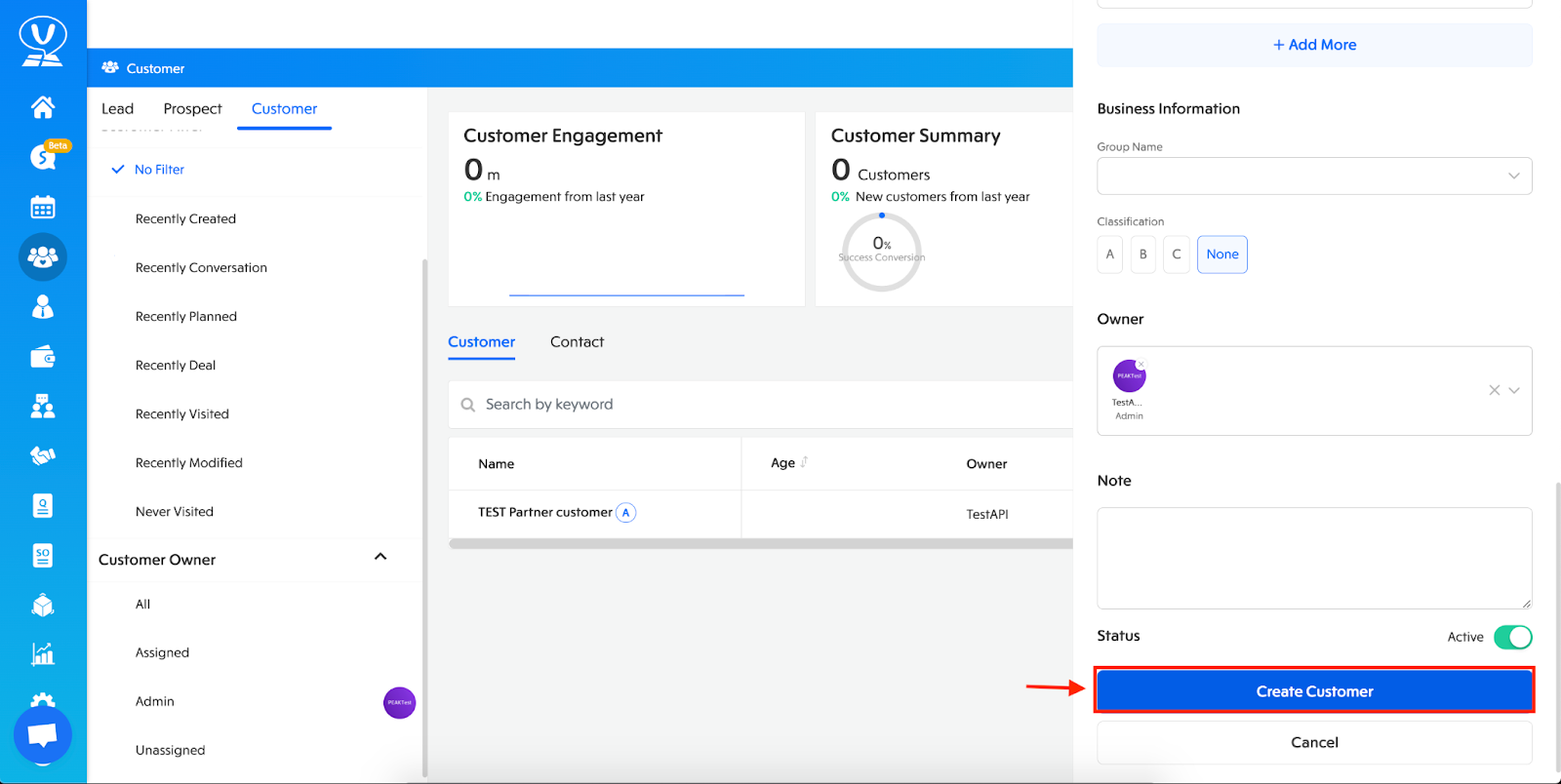Open the Beta chat icon in sidebar
The image size is (1561, 784).
click(x=43, y=156)
